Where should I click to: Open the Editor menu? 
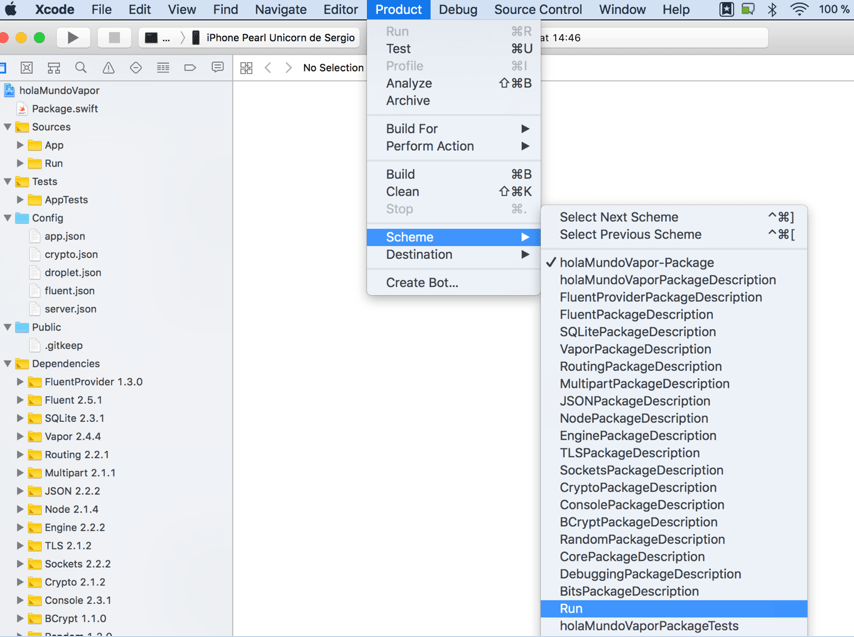pyautogui.click(x=341, y=9)
